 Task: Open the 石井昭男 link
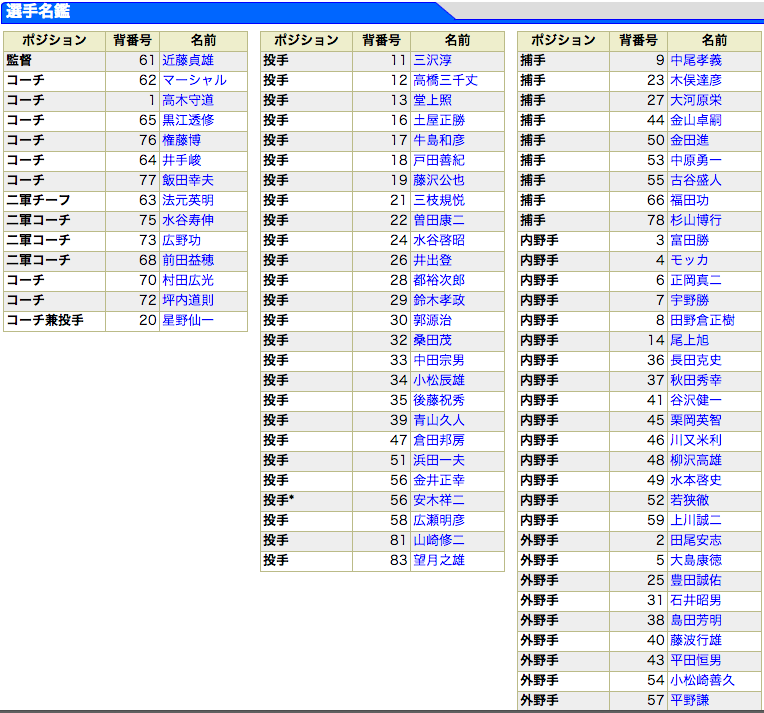pyautogui.click(x=696, y=600)
